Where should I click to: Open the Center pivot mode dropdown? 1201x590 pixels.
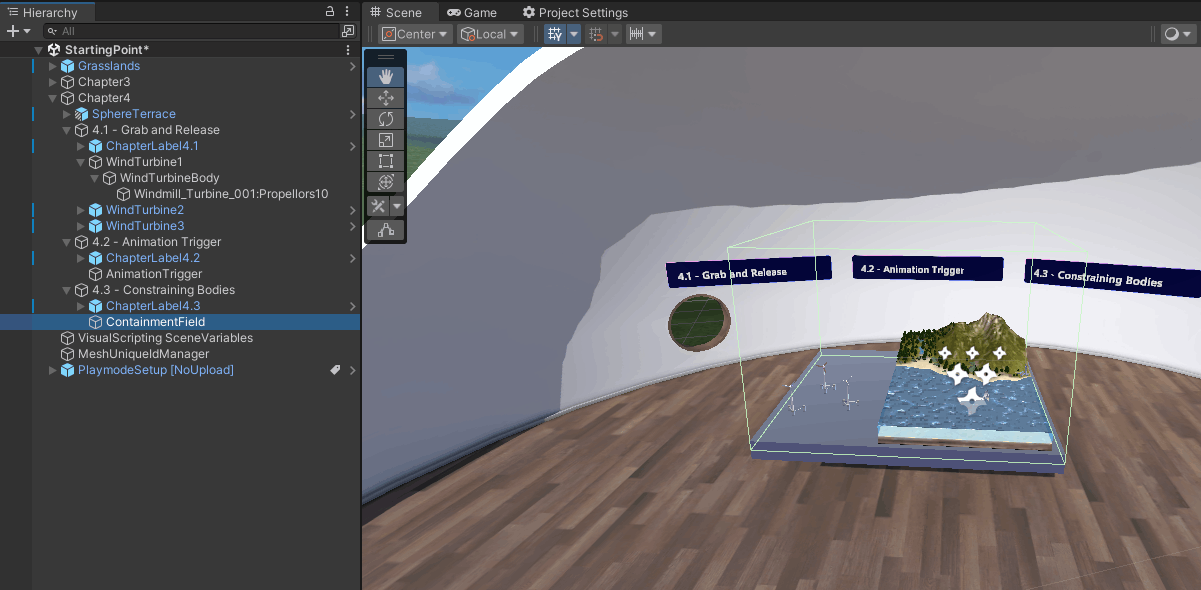415,34
